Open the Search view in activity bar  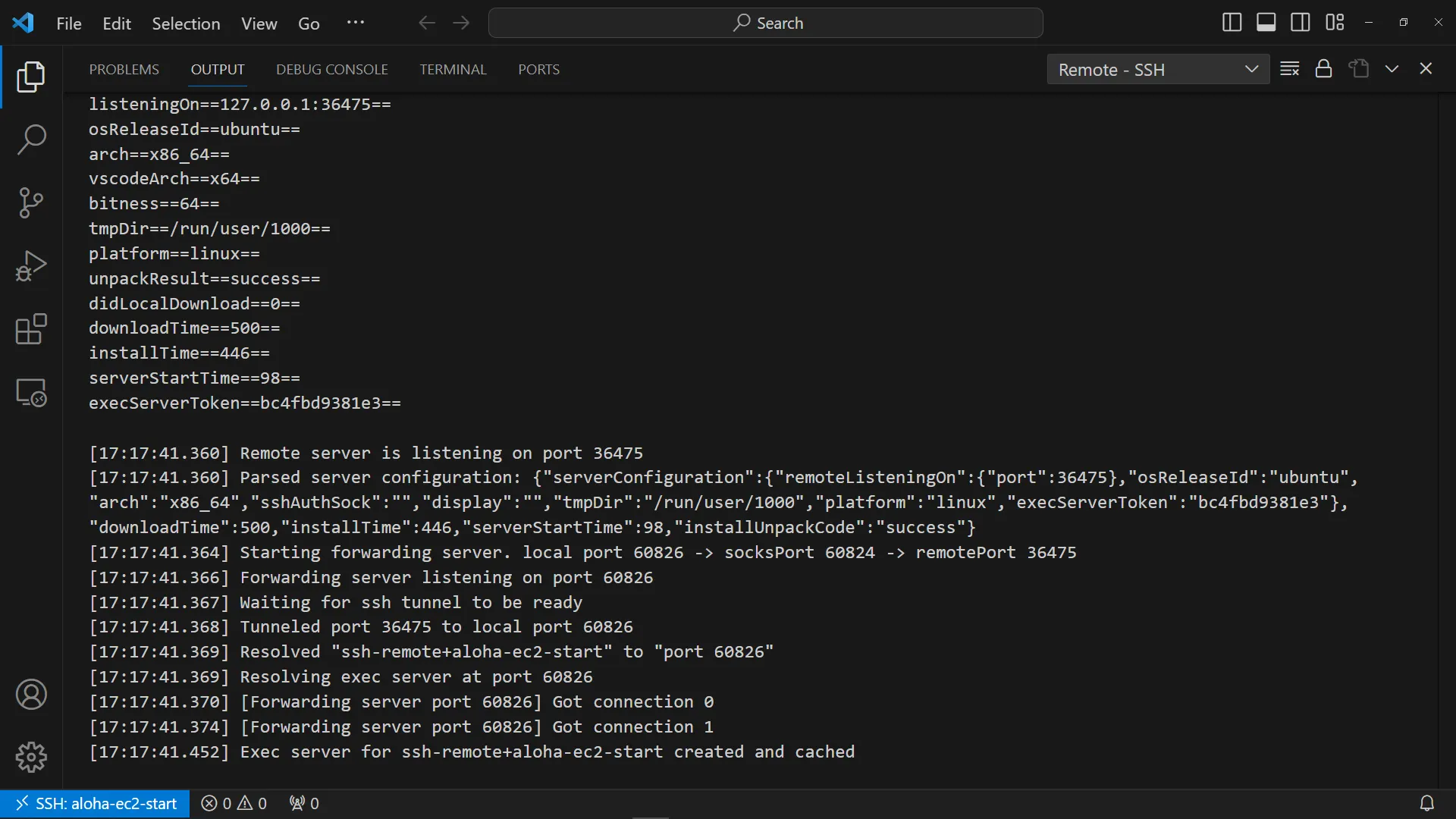coord(31,140)
